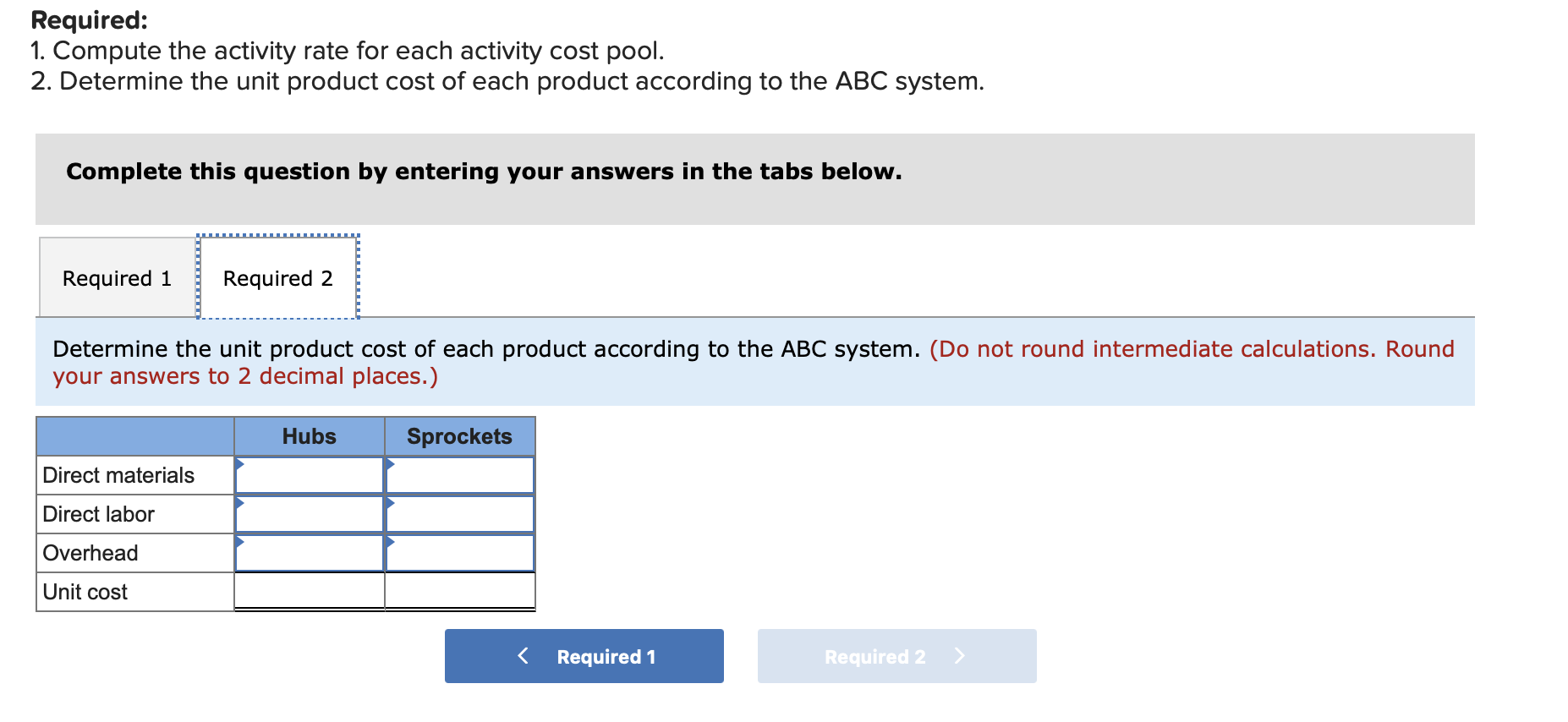Click the hint triangle in Hubs Direct labor cell
This screenshot has width=1568, height=722.
point(239,504)
